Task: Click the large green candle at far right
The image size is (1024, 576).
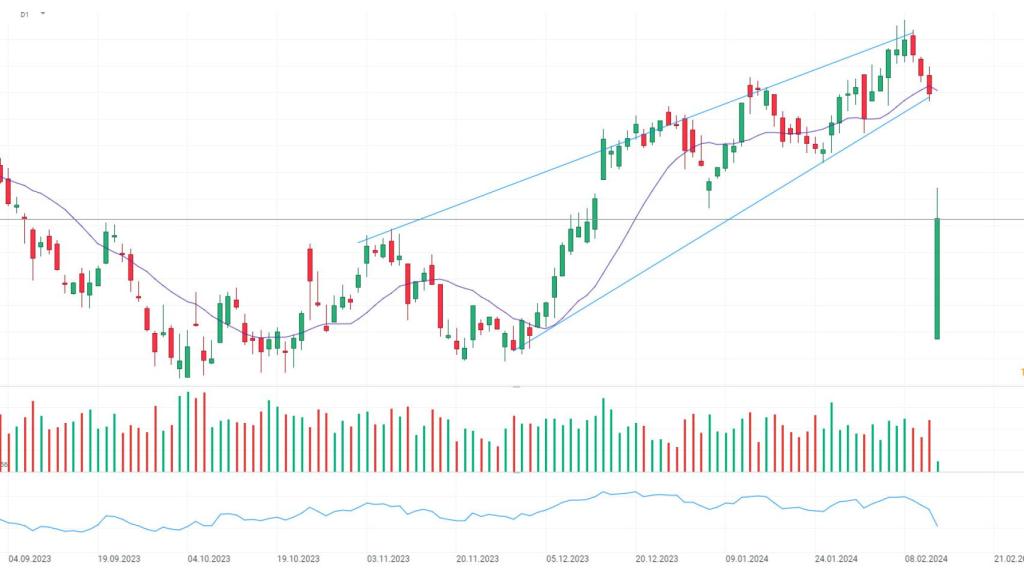Action: click(x=938, y=280)
